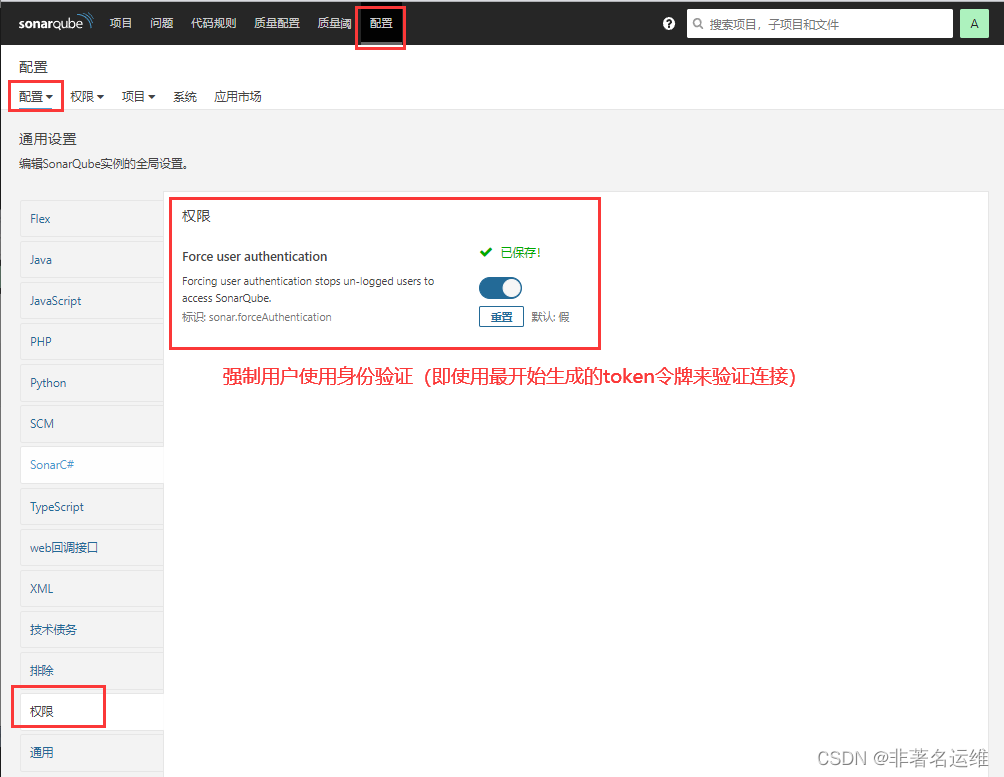Click the 重置 reset button
The width and height of the screenshot is (1004, 777).
[x=501, y=316]
